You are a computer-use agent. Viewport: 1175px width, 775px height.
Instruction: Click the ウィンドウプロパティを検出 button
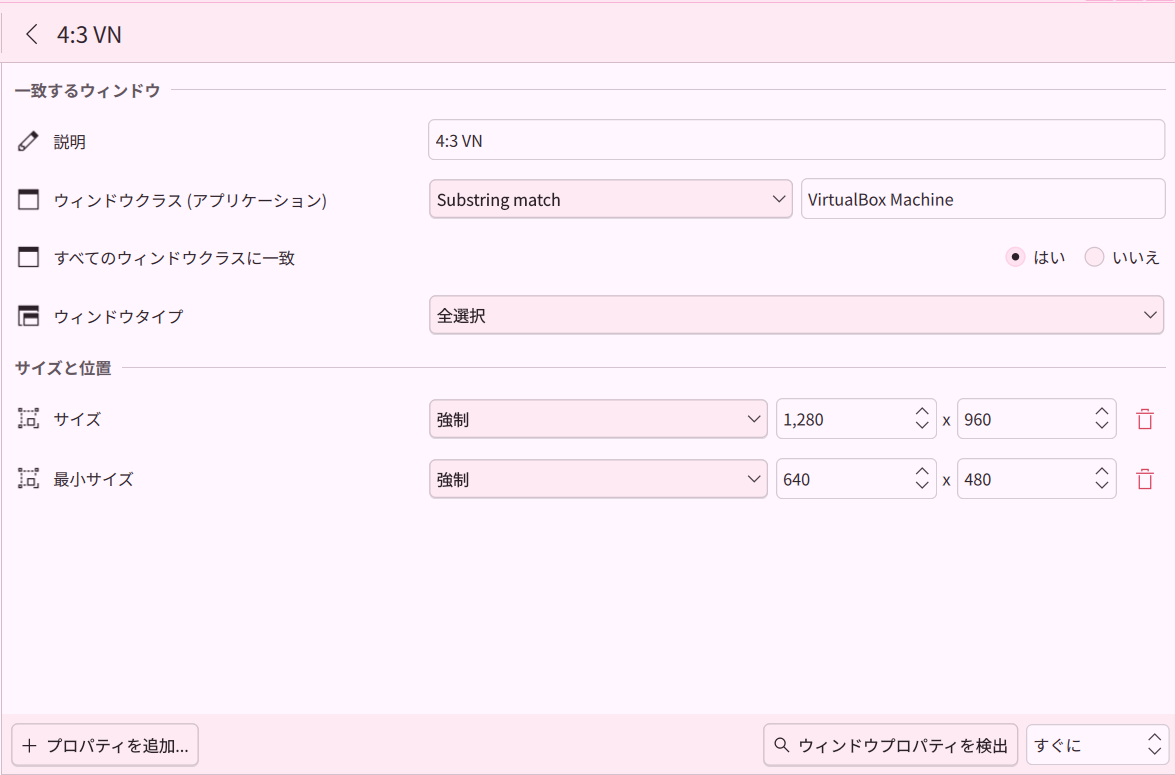(890, 745)
